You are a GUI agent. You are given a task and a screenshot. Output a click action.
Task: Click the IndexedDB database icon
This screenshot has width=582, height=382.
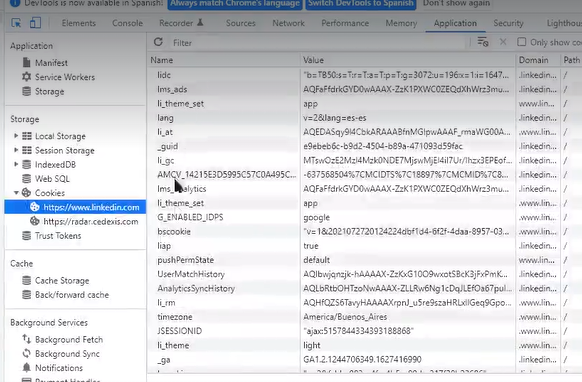(26, 164)
